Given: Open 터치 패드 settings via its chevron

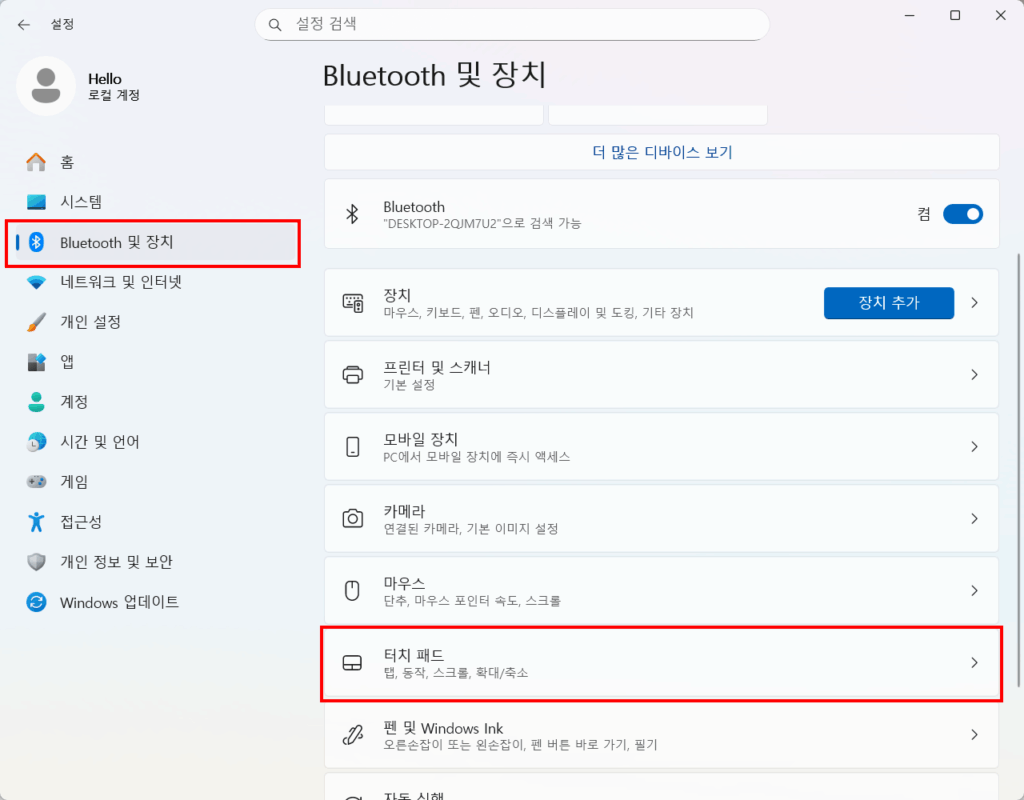Looking at the screenshot, I should tap(975, 663).
